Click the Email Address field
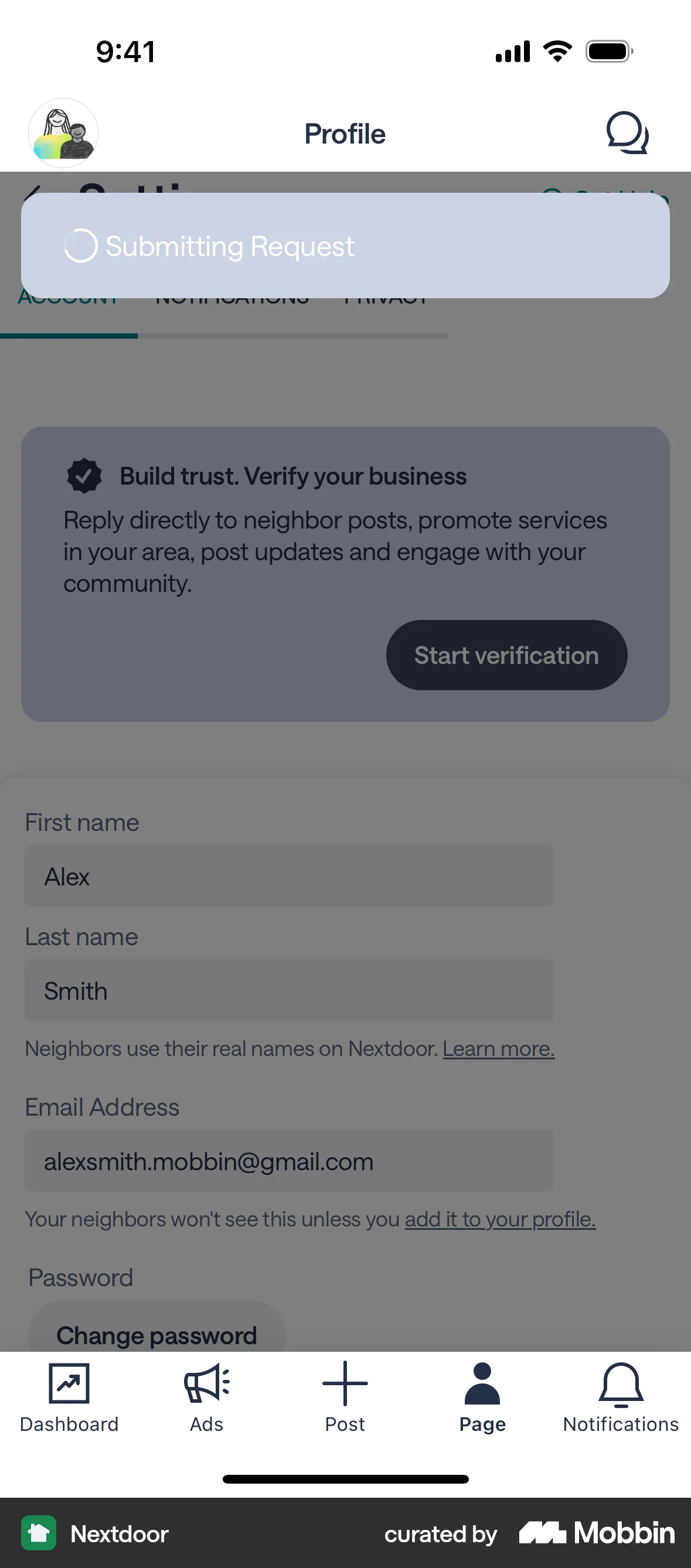The image size is (691, 1568). (x=288, y=1160)
